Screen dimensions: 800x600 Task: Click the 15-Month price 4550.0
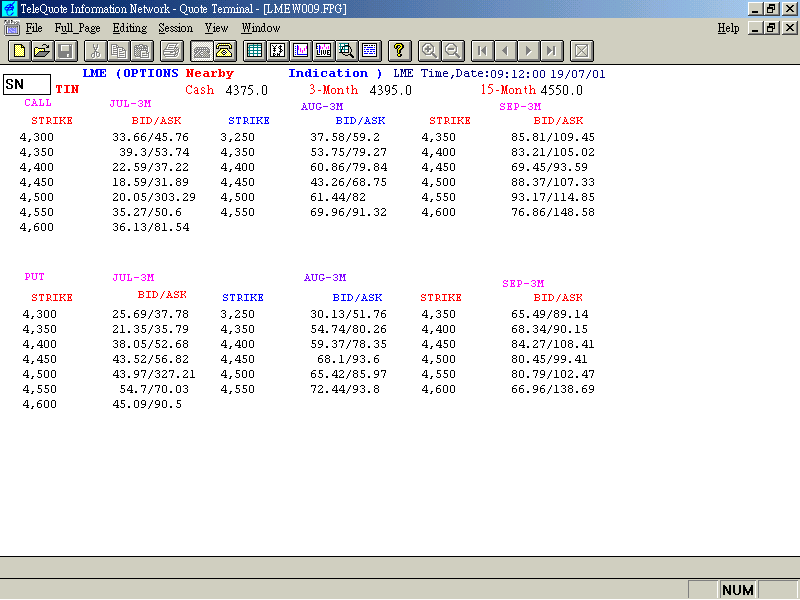point(561,90)
